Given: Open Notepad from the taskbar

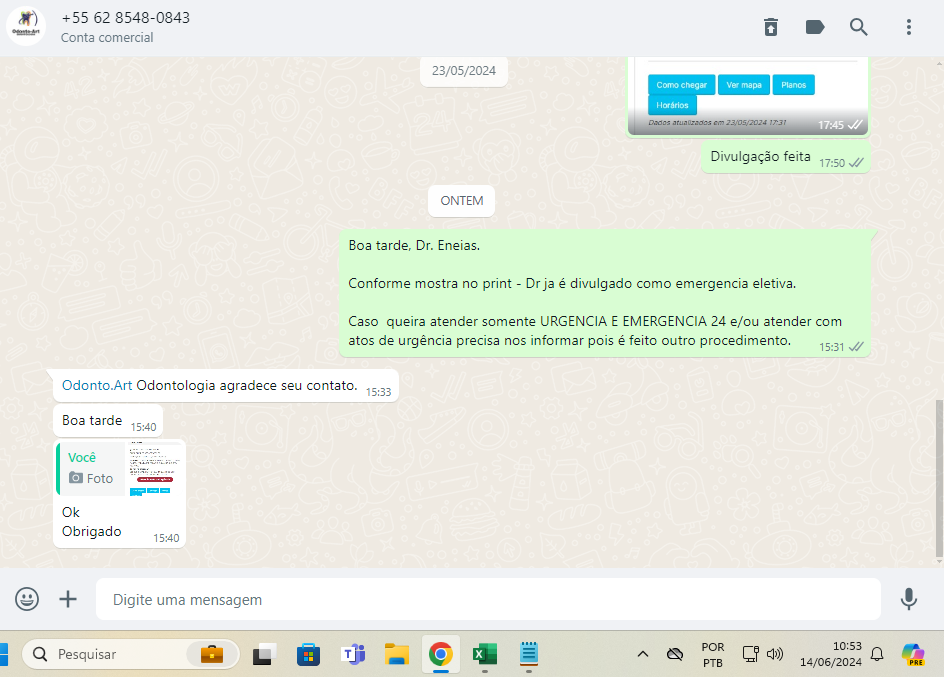Looking at the screenshot, I should coord(529,654).
